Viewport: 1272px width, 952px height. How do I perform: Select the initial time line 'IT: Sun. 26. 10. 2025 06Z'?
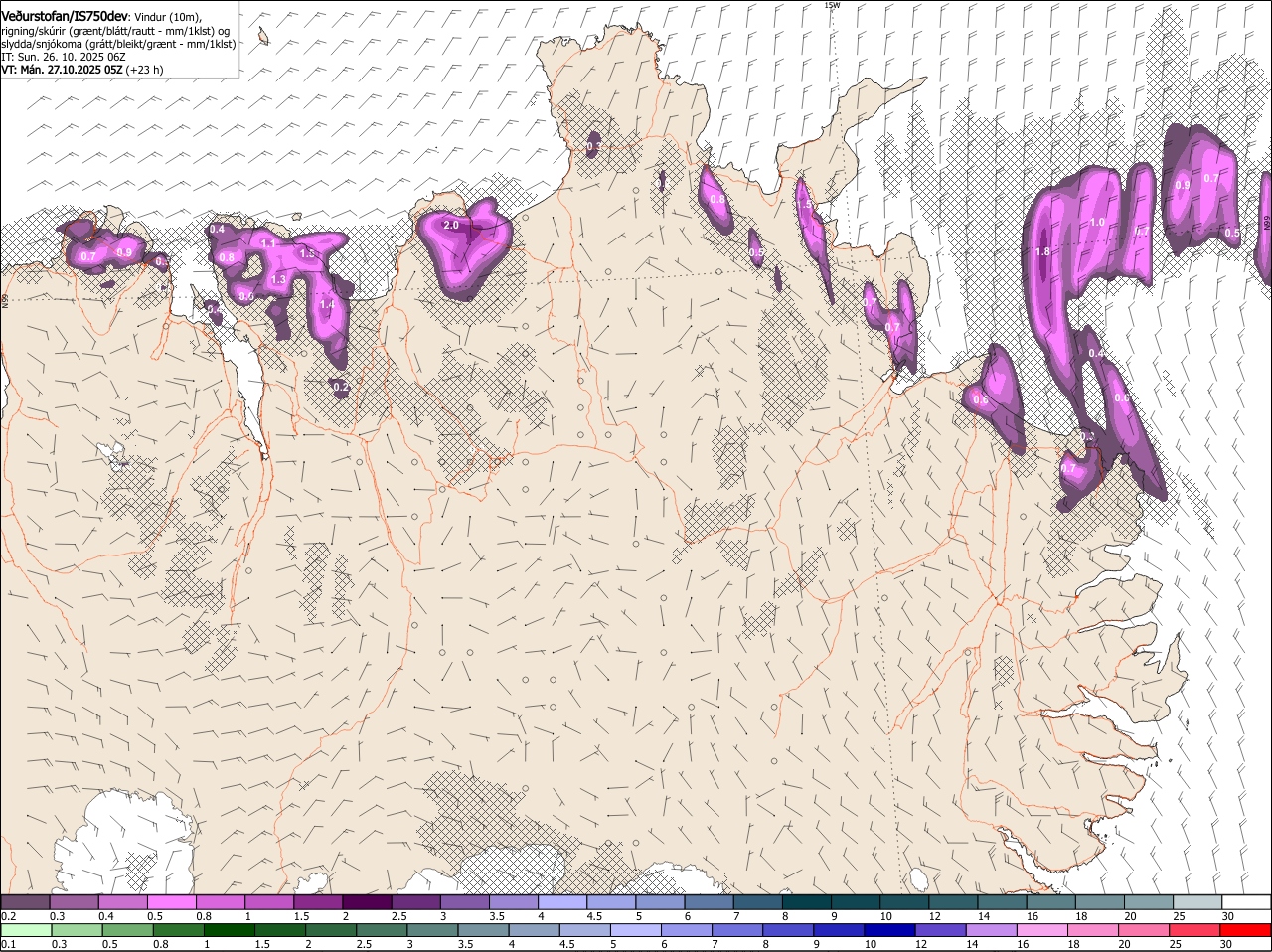63,57
